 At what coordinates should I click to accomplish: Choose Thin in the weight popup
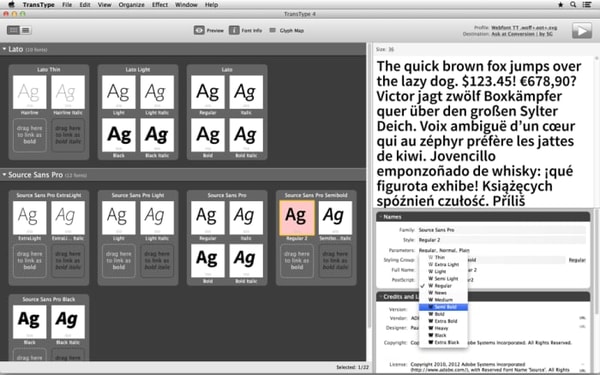click(x=443, y=257)
